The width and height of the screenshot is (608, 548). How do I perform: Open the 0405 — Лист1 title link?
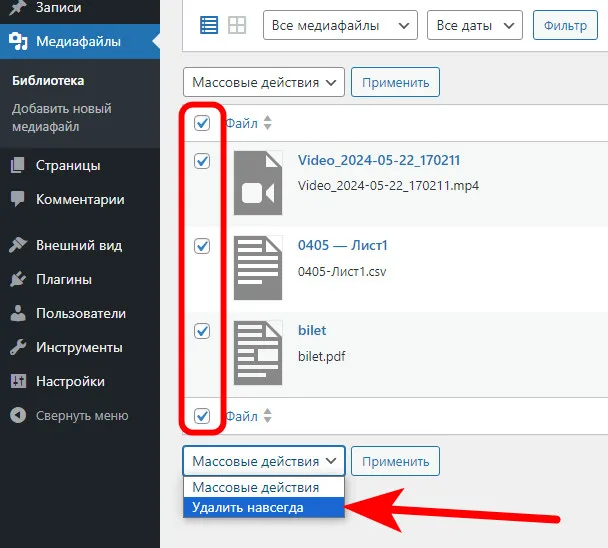(342, 245)
